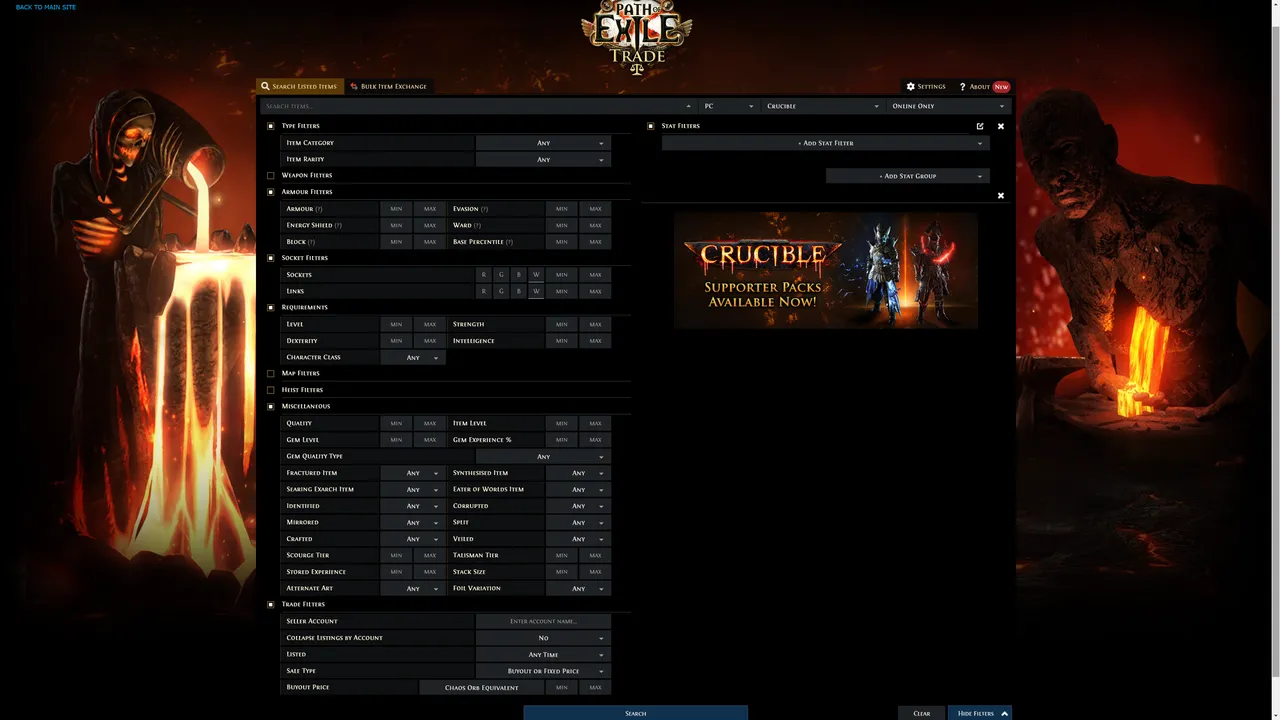Viewport: 1280px width, 720px height.
Task: Click the Sockets white W box
Action: [536, 275]
